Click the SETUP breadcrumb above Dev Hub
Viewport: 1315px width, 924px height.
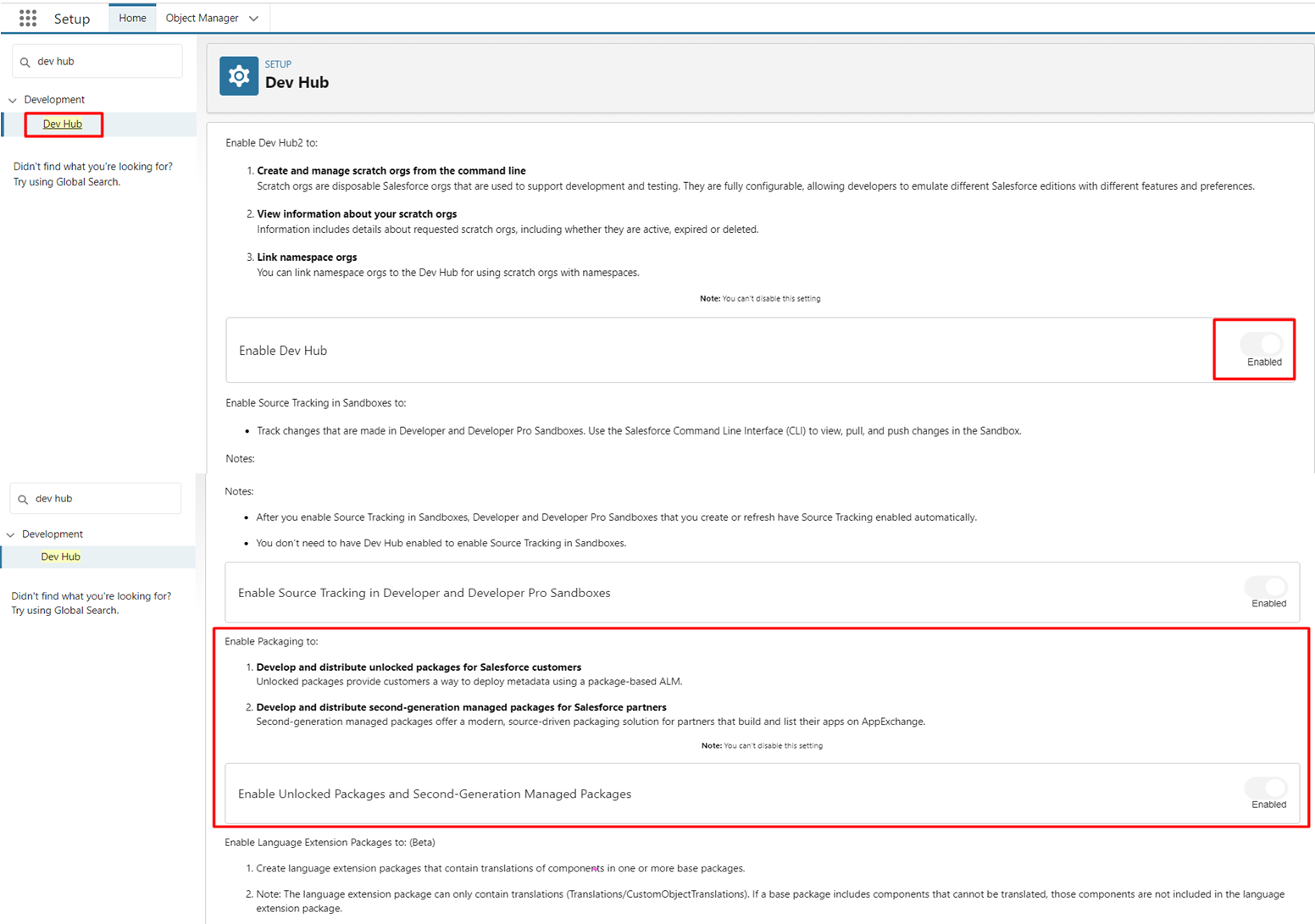[x=278, y=64]
